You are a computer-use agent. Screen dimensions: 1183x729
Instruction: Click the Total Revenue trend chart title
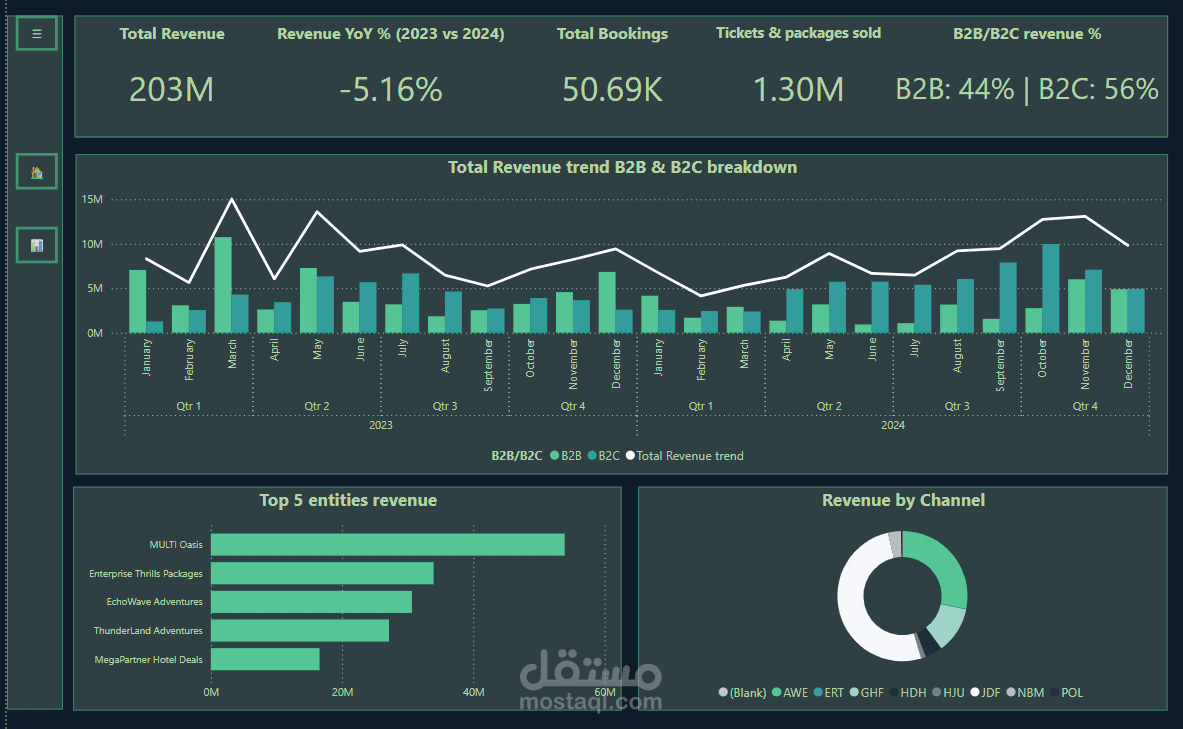click(622, 168)
